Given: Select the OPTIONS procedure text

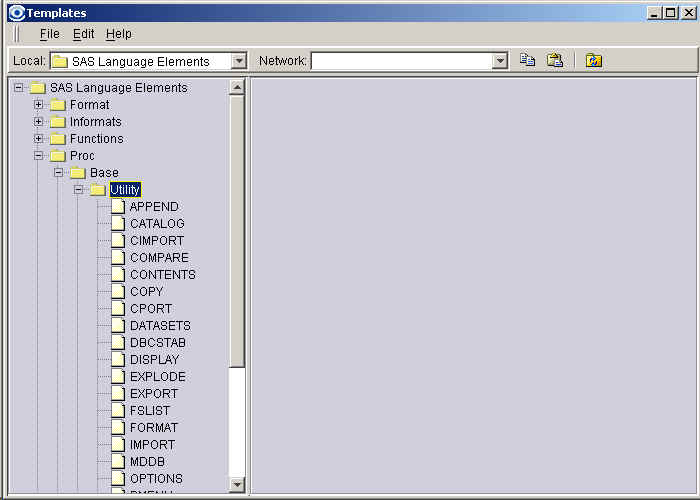Looking at the screenshot, I should pos(156,479).
